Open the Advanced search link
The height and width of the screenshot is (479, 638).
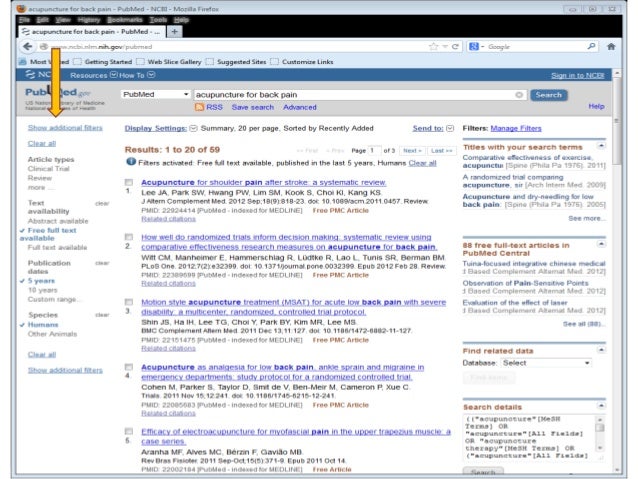pos(299,107)
